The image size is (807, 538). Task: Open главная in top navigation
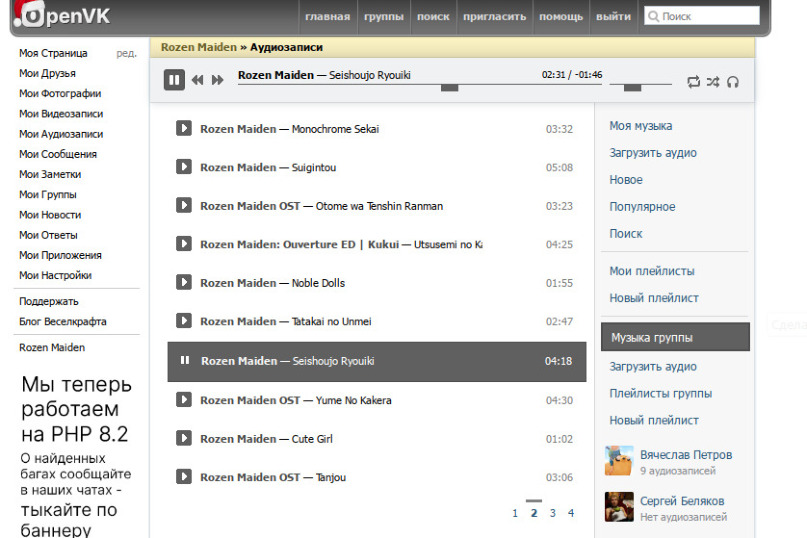coord(327,16)
